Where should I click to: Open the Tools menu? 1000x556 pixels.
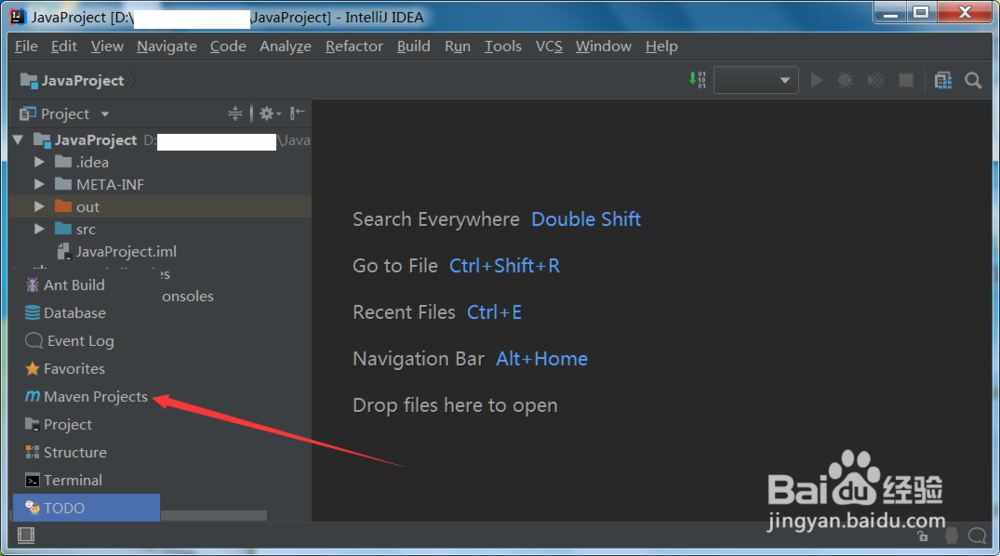coord(503,47)
